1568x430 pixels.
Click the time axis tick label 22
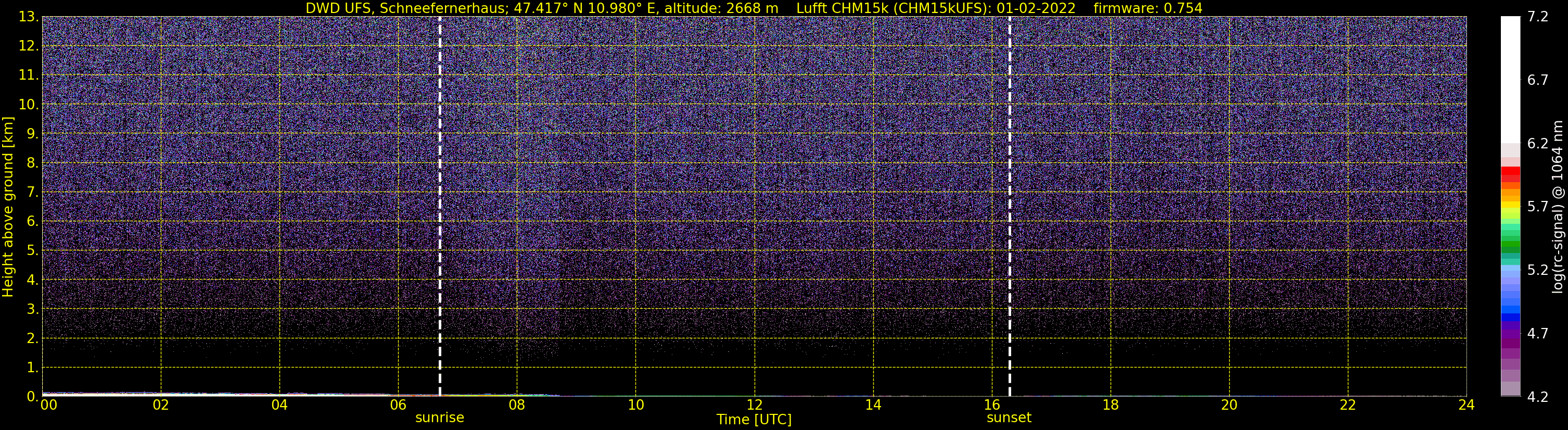pos(1348,406)
